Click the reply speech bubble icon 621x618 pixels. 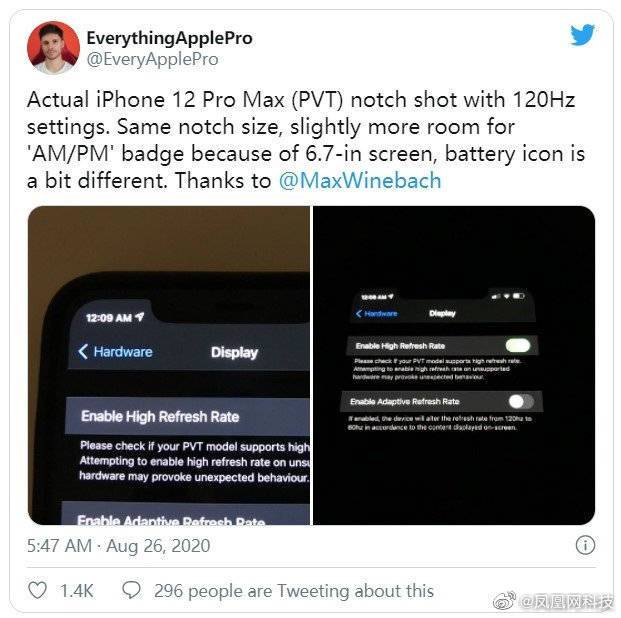click(x=131, y=590)
